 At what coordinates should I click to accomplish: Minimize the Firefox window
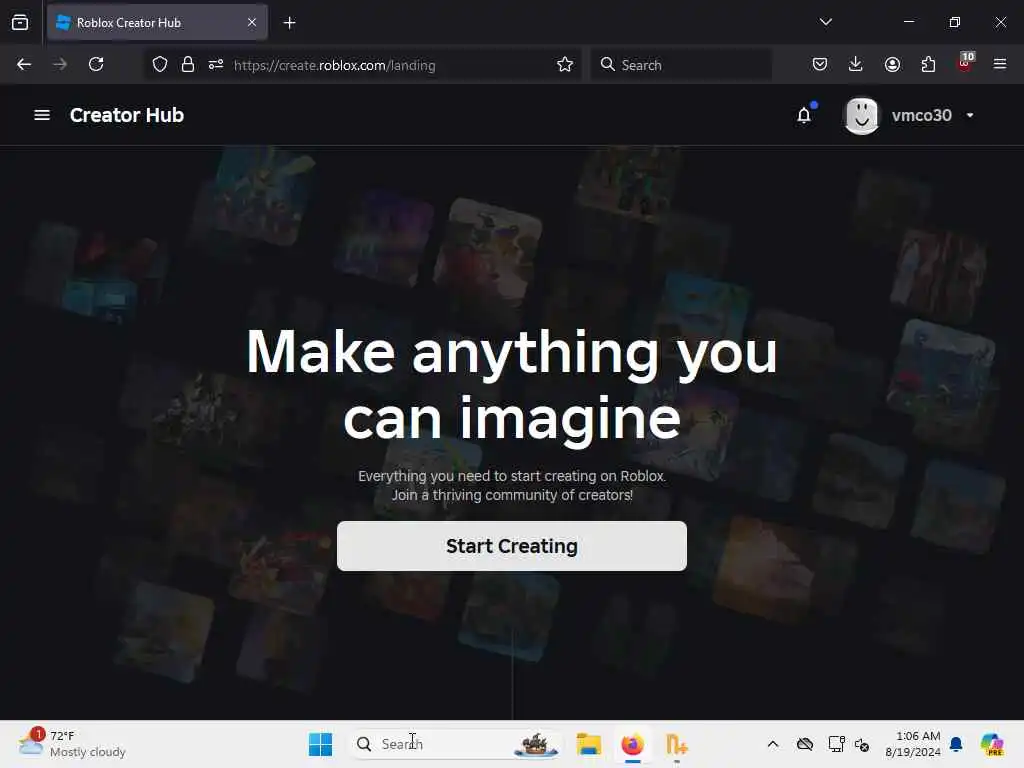[908, 22]
